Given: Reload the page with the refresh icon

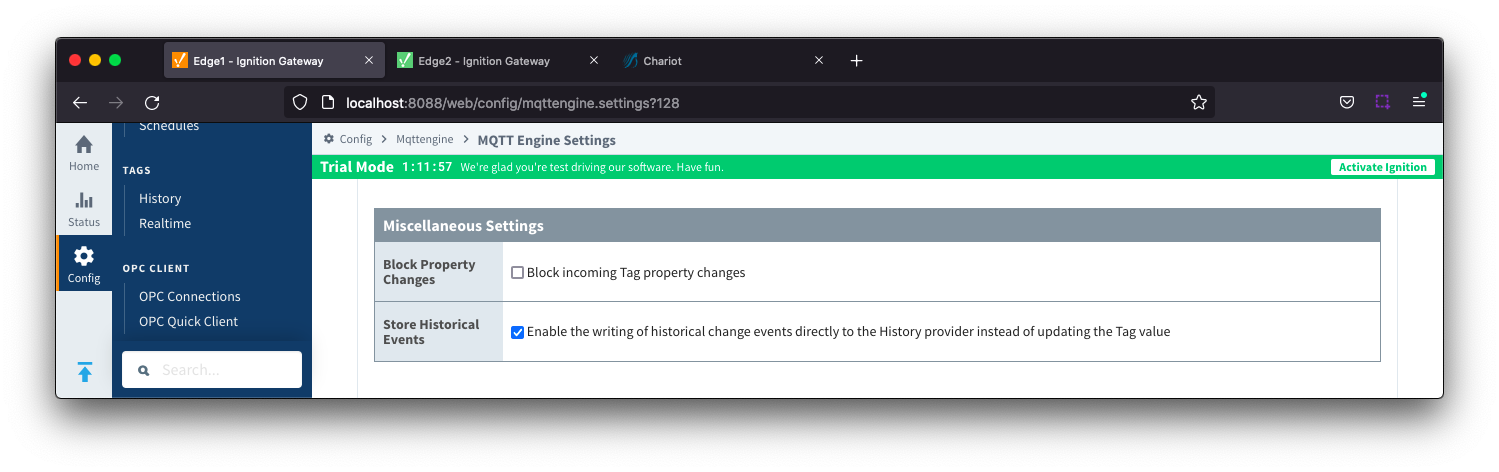Looking at the screenshot, I should click(152, 102).
